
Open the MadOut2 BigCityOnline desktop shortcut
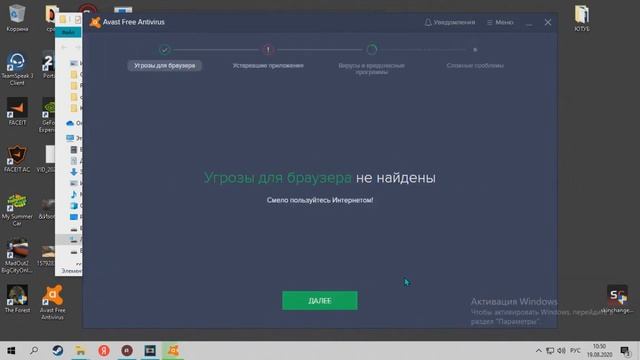point(17,256)
